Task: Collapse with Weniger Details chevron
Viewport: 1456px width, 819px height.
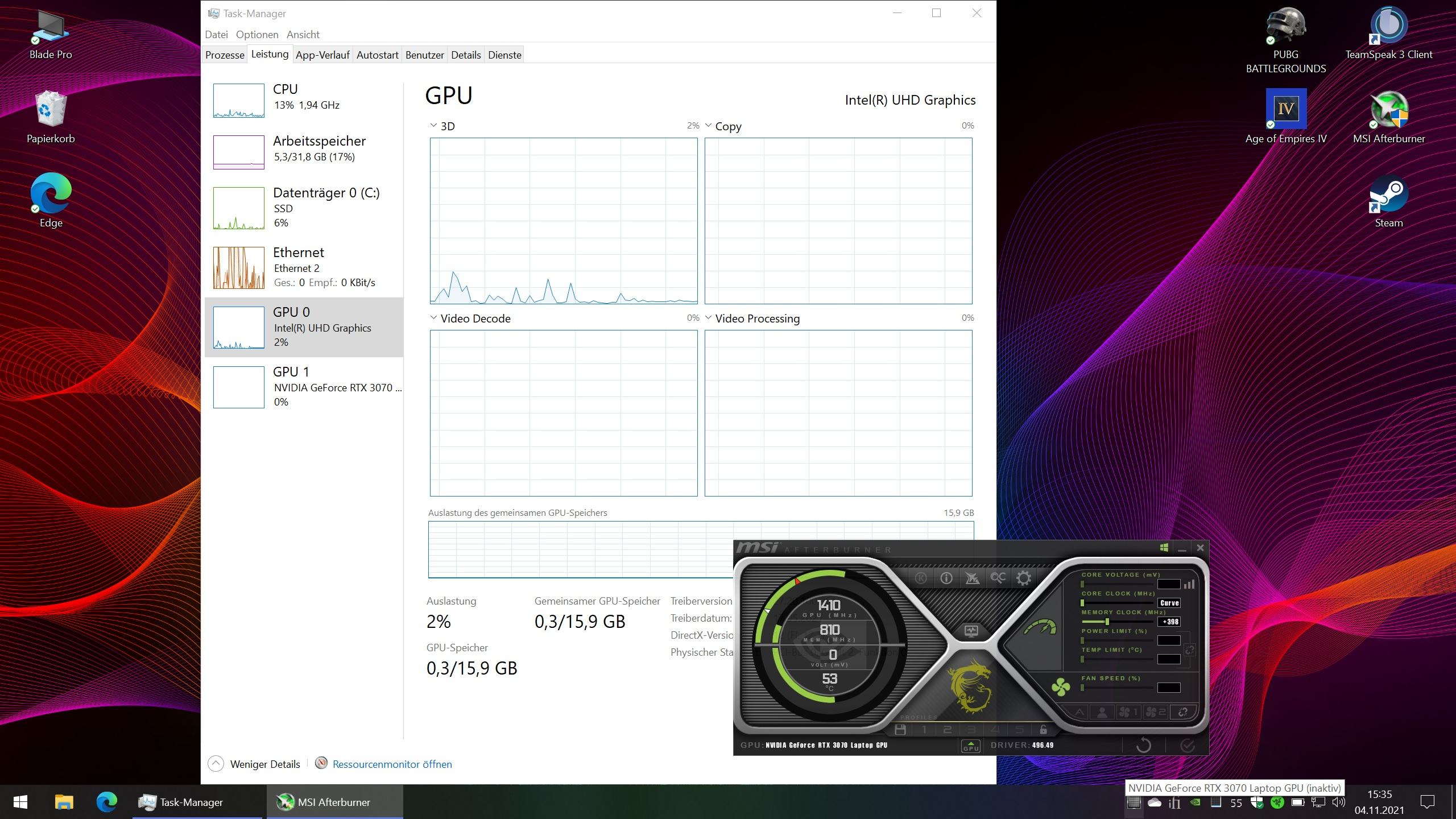Action: point(216,764)
